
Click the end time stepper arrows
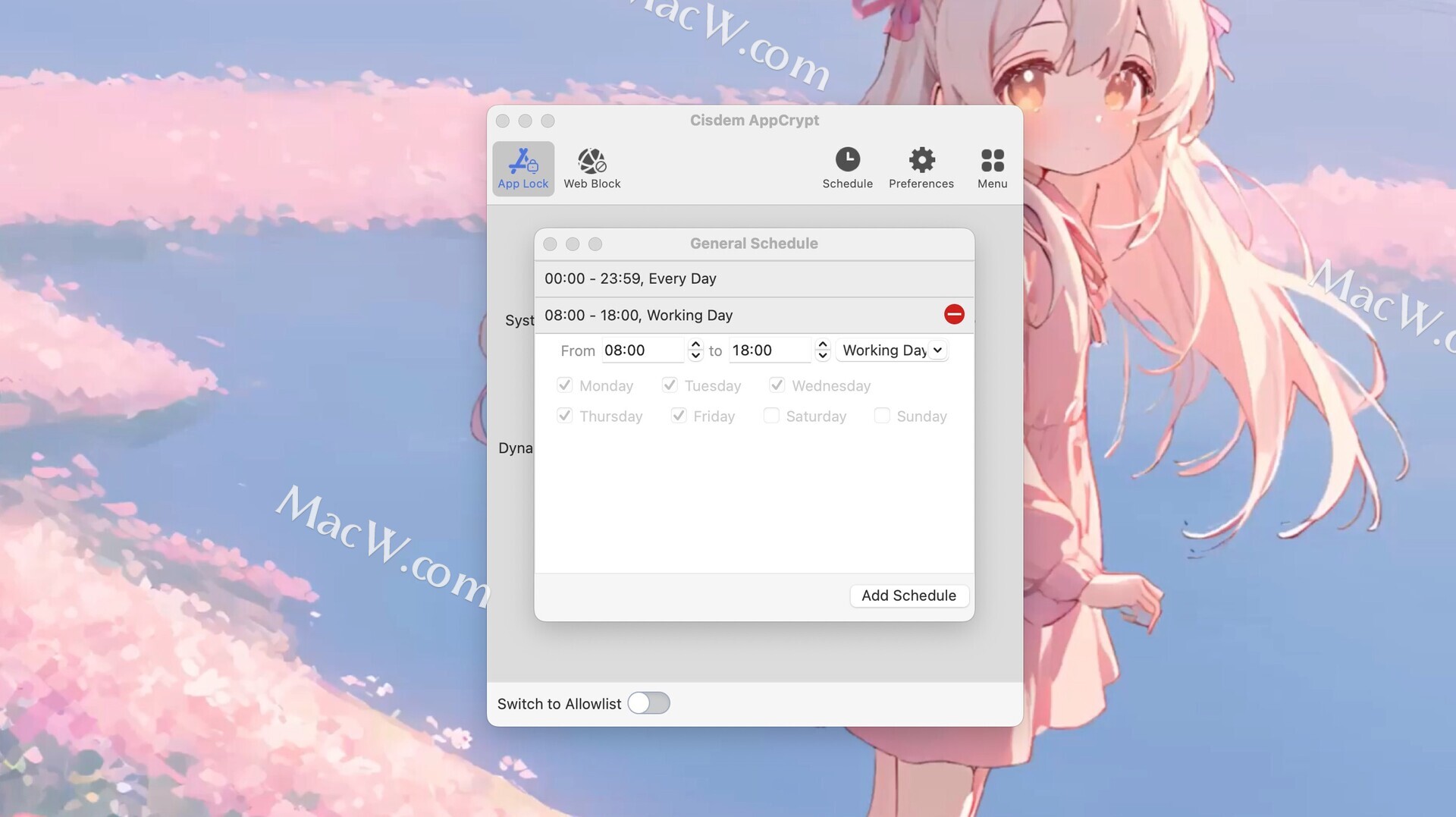[x=823, y=350]
